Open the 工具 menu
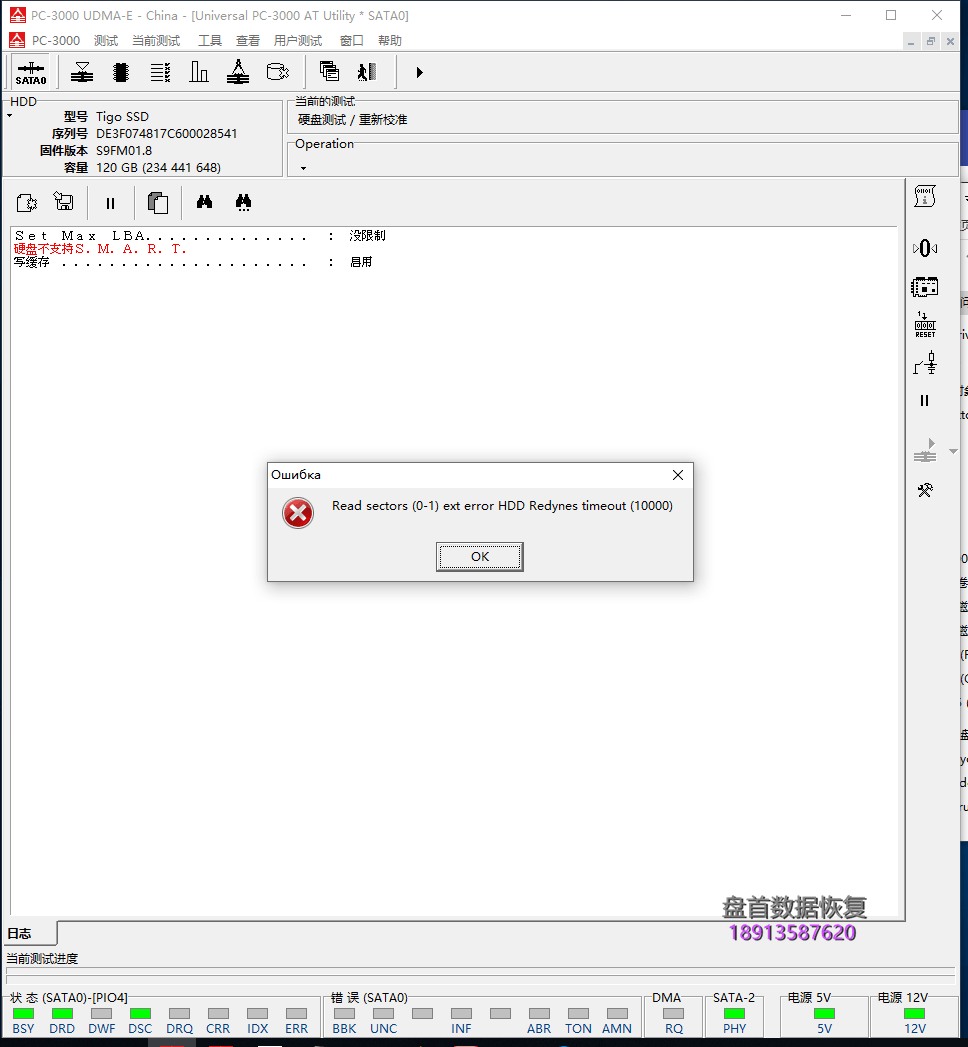Screen dimensions: 968x1047 [210, 41]
